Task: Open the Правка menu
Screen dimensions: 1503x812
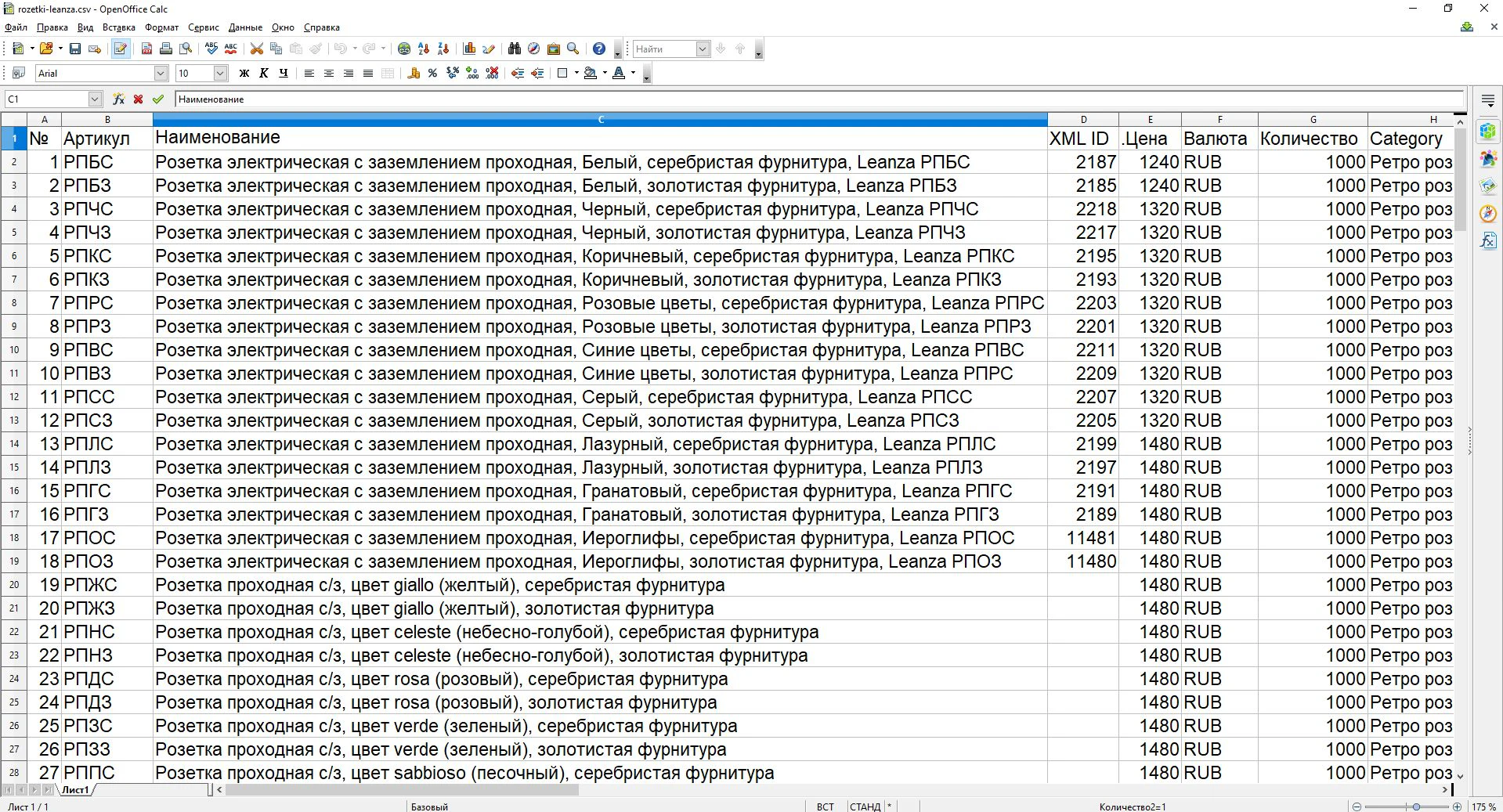Action: [x=52, y=27]
